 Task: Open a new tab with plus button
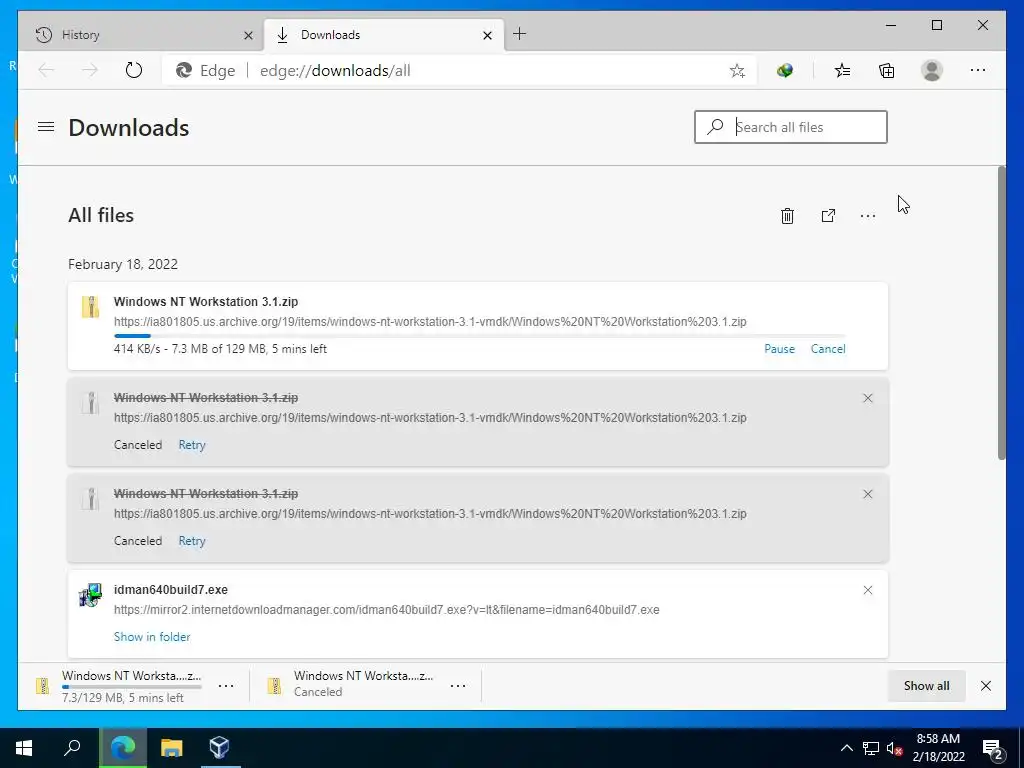coord(519,34)
